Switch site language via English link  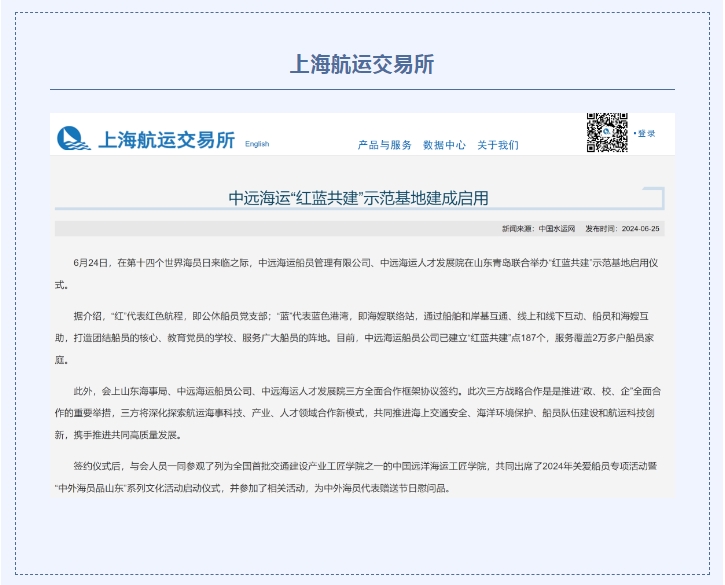pos(257,144)
